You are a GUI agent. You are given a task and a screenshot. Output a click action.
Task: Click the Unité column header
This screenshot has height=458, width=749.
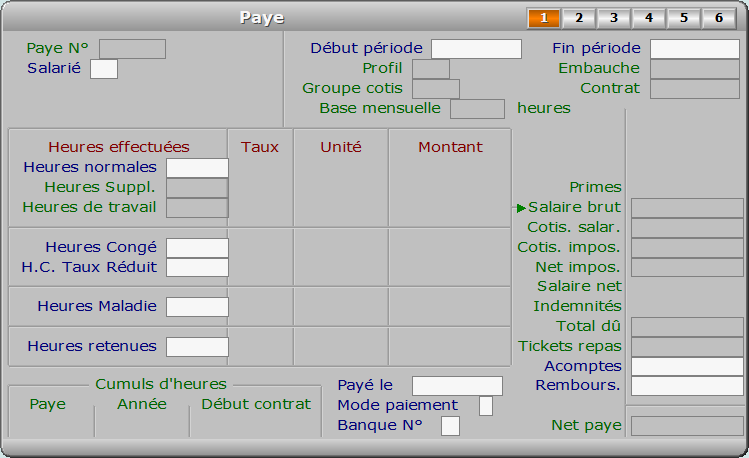tap(341, 147)
